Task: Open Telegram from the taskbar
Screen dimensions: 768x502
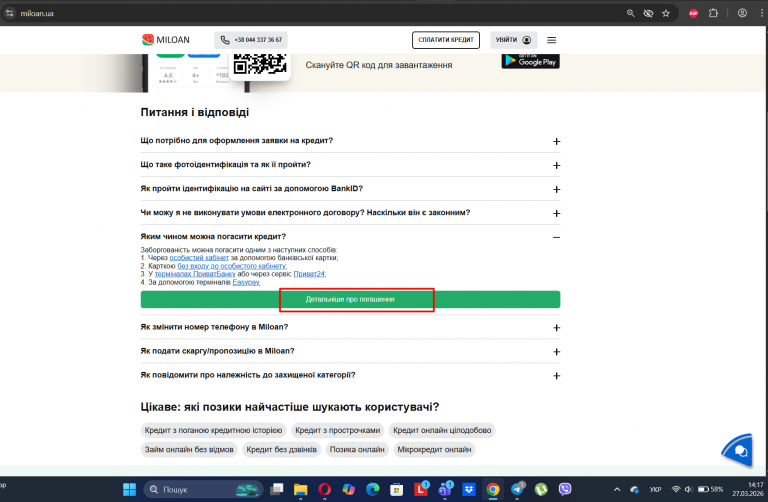Action: click(x=517, y=489)
